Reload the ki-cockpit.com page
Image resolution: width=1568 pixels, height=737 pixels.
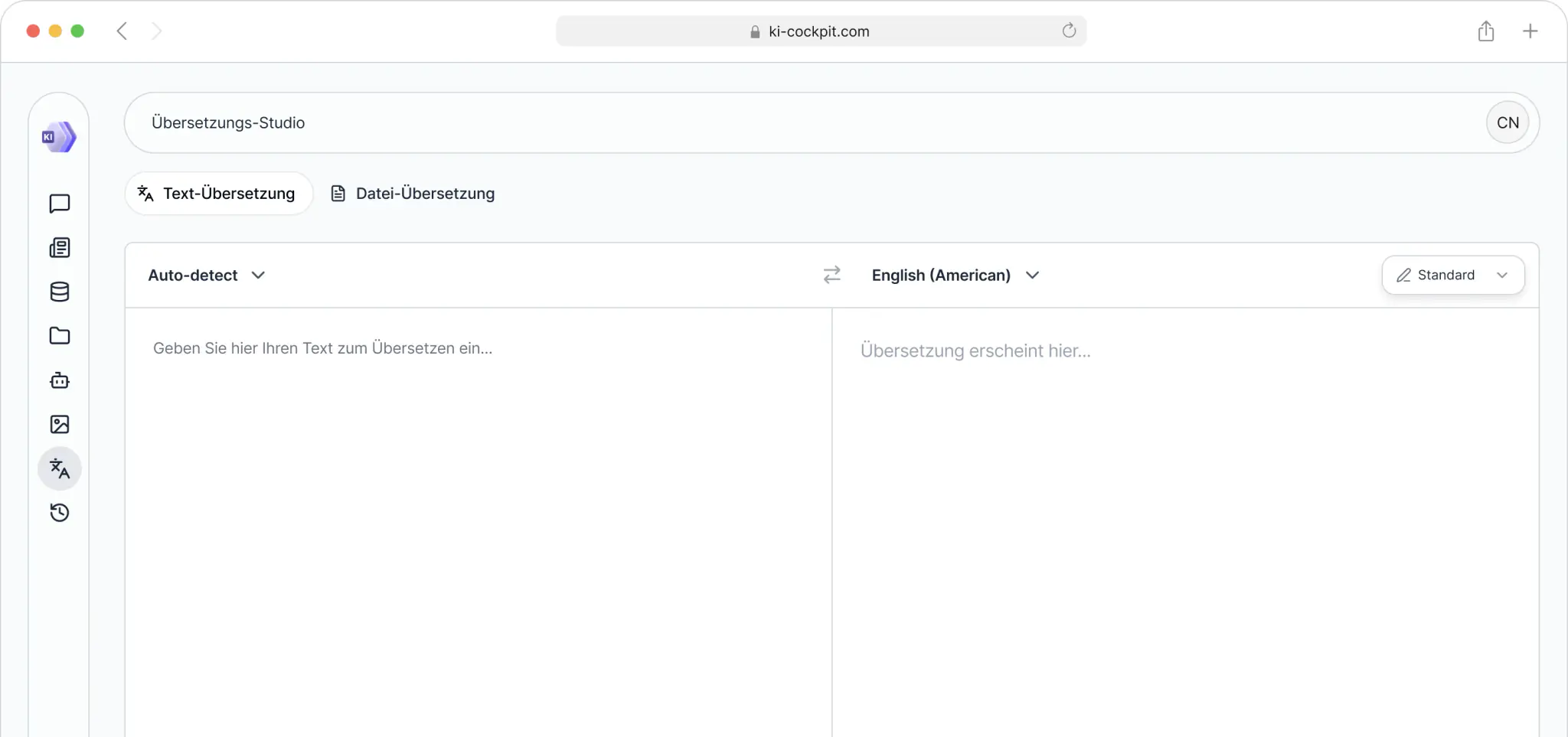click(x=1069, y=31)
